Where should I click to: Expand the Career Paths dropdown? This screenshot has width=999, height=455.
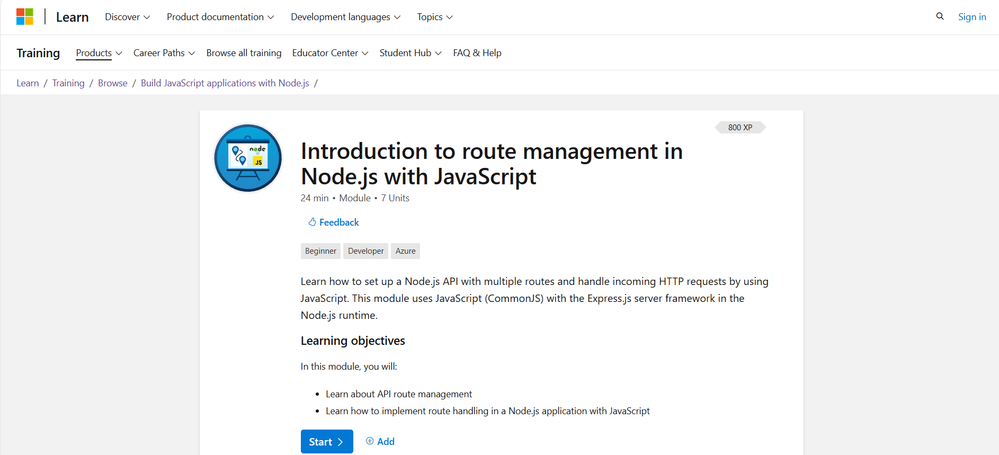coord(164,53)
